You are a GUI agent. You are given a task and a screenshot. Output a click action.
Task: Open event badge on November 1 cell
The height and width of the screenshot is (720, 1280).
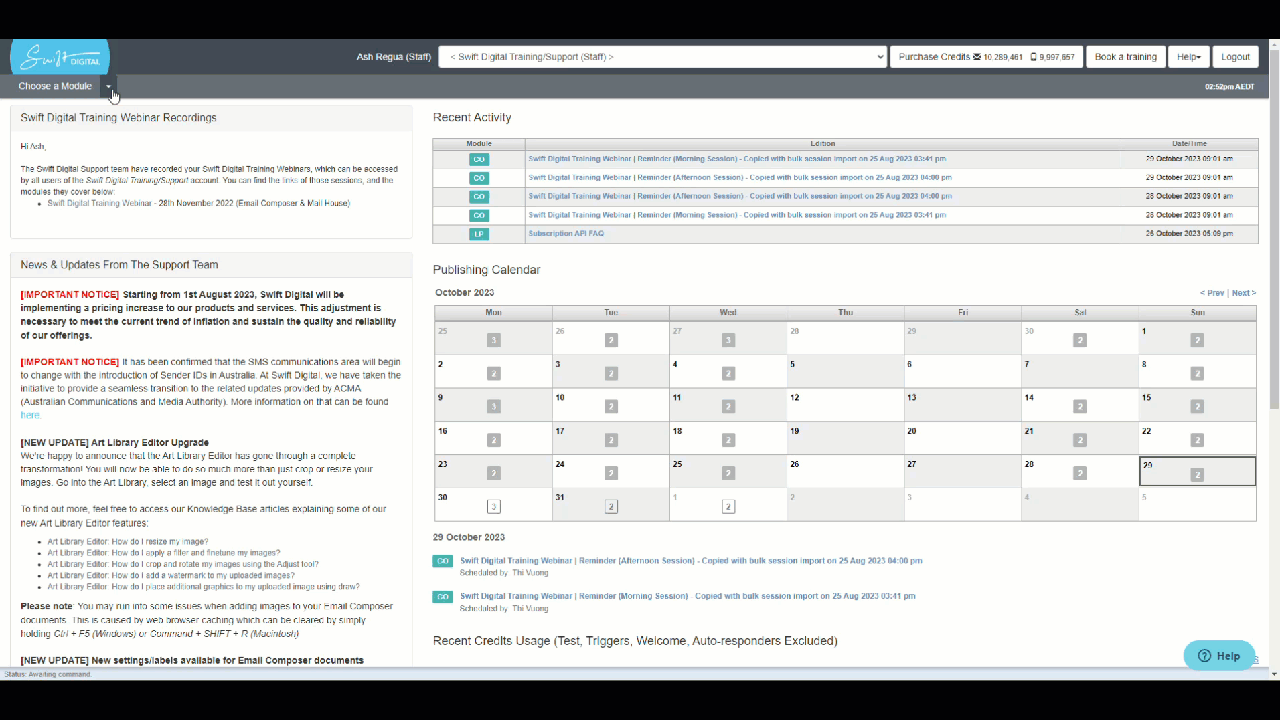pyautogui.click(x=728, y=507)
